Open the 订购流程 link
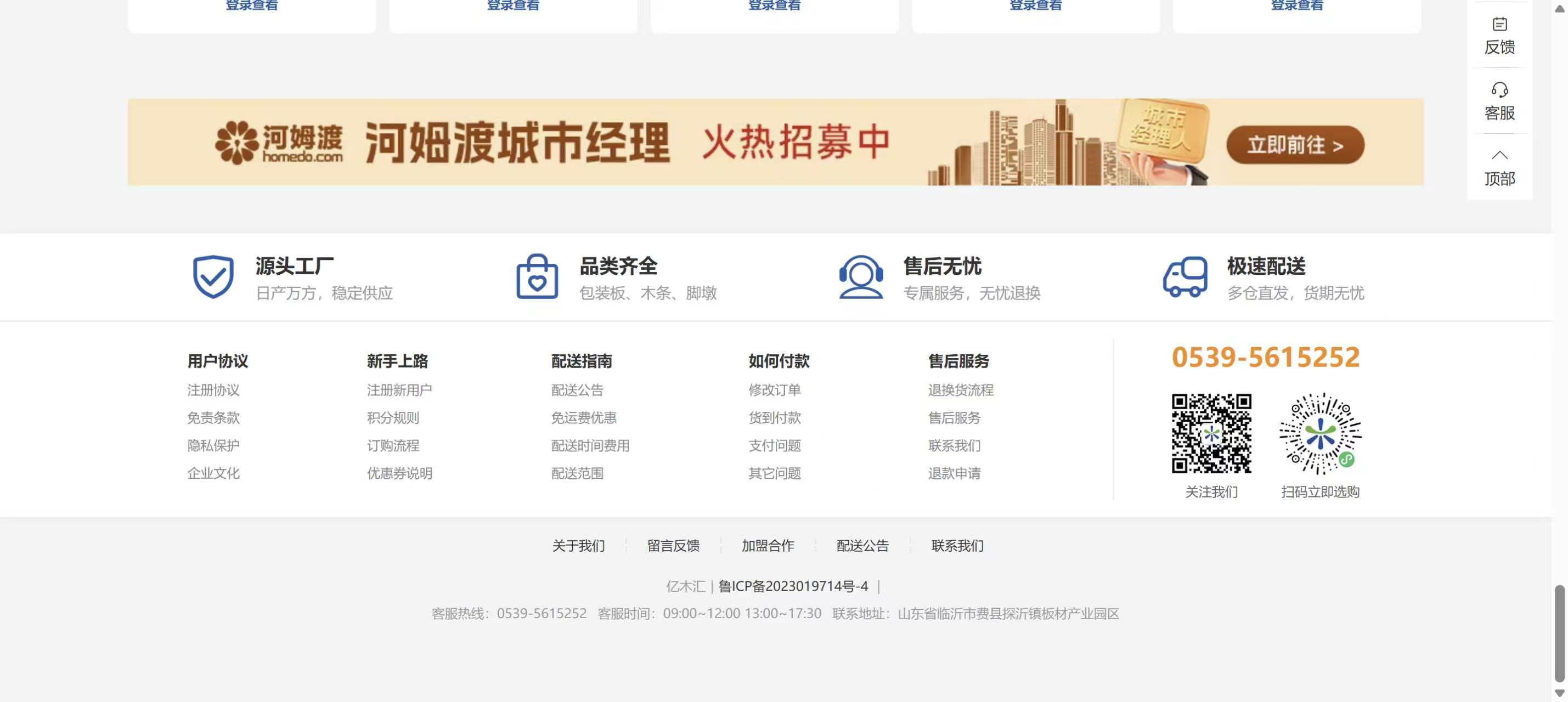Screen dimensions: 1568x702 coord(393,445)
